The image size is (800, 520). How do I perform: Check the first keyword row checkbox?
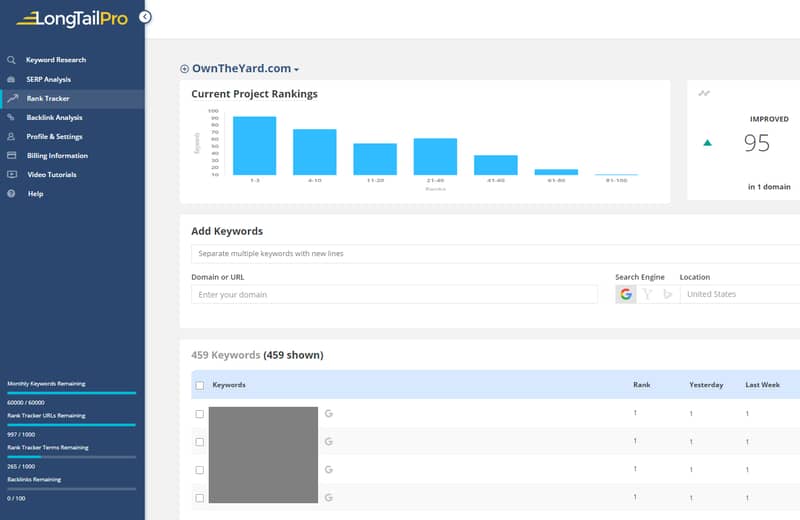tap(199, 414)
